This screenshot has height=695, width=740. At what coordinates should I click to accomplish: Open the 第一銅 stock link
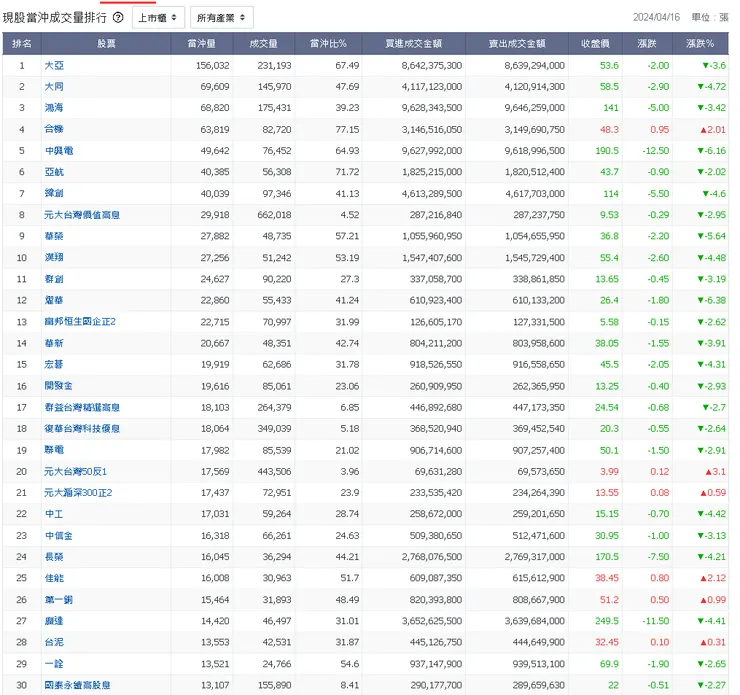tap(59, 600)
